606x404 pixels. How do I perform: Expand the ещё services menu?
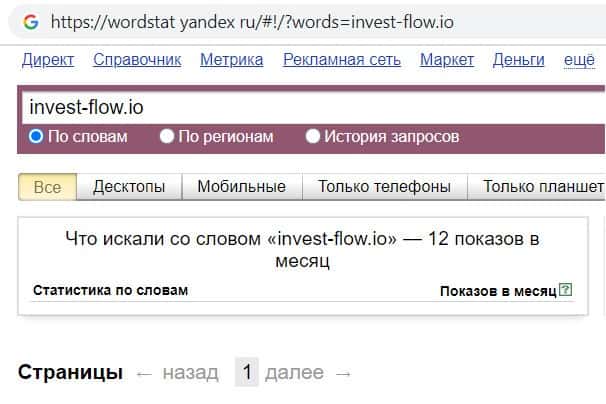pyautogui.click(x=579, y=60)
